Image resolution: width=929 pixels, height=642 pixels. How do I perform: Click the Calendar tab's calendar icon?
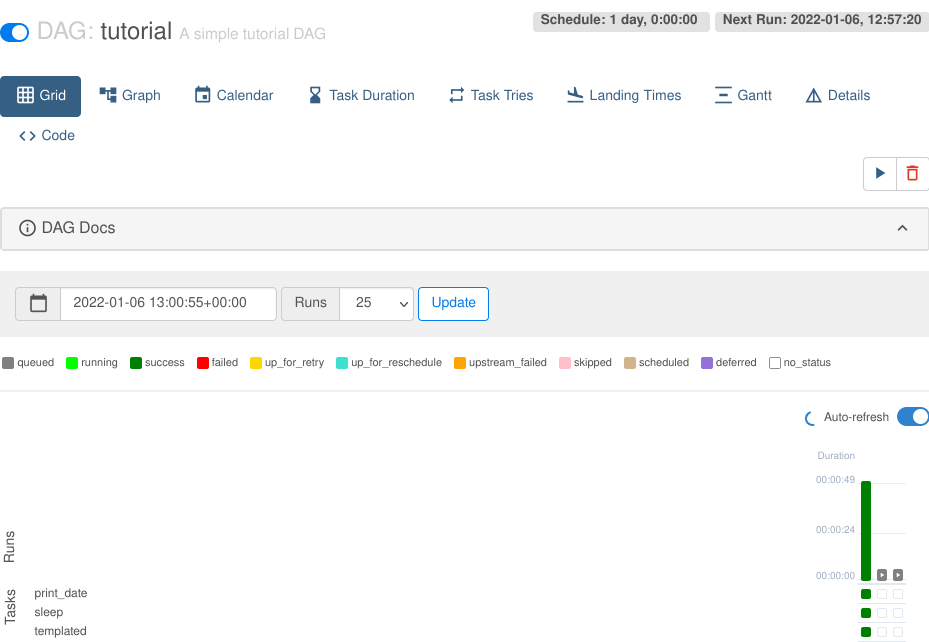click(203, 95)
